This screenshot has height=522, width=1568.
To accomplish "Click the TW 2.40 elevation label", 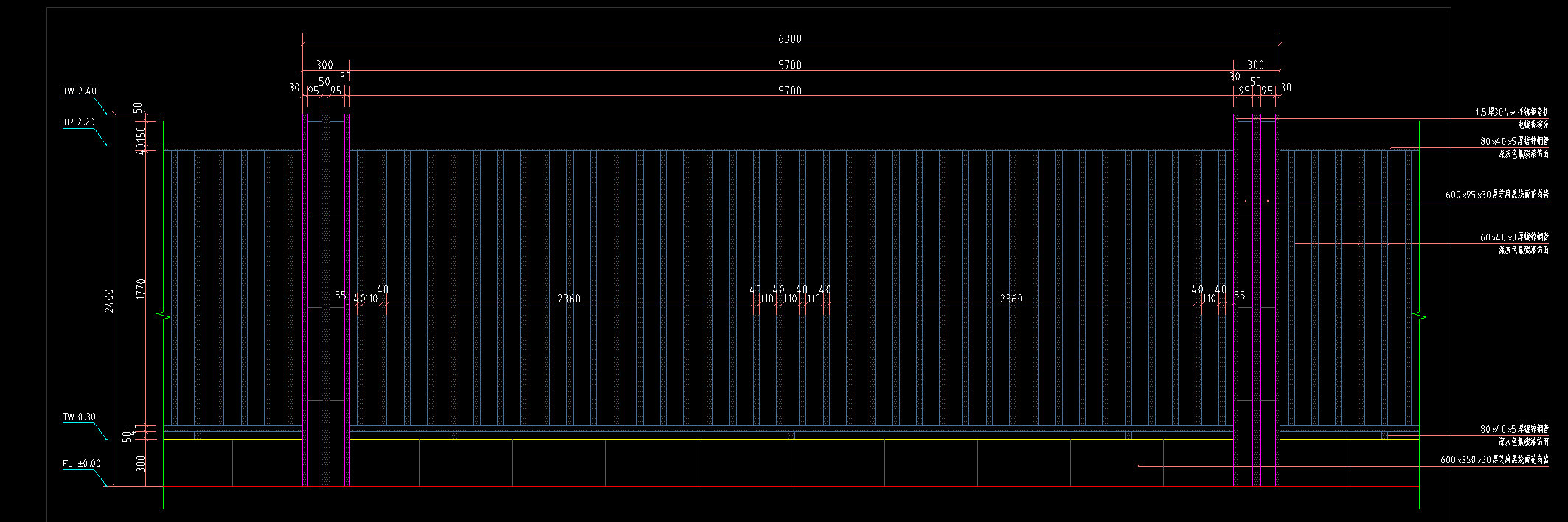I will pos(79,91).
